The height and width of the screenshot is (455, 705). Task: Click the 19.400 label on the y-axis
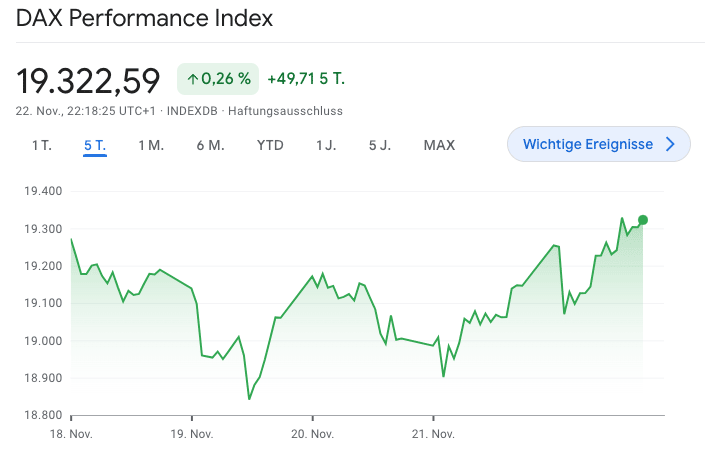click(x=42, y=191)
